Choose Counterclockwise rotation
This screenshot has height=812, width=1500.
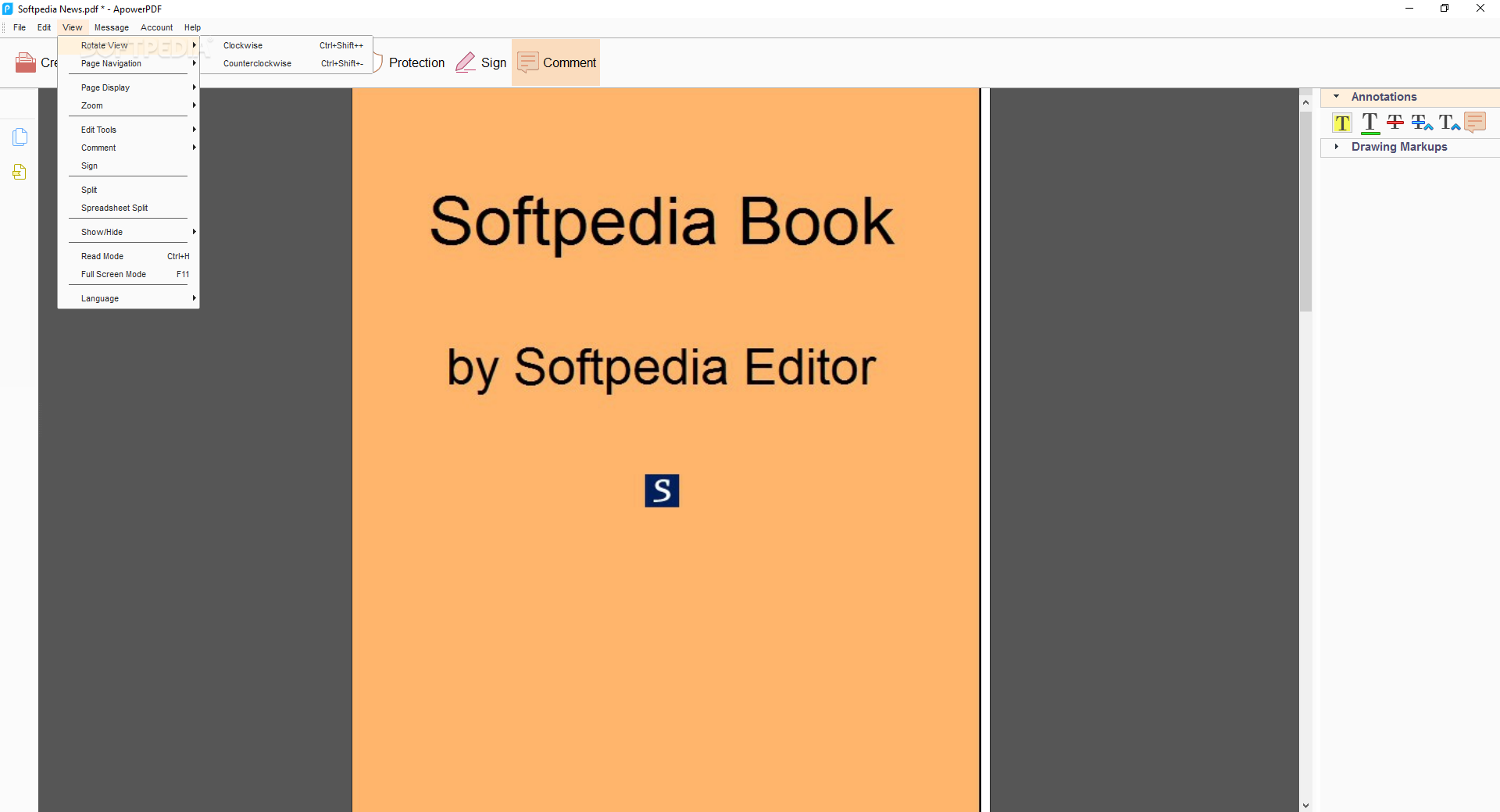tap(286, 63)
